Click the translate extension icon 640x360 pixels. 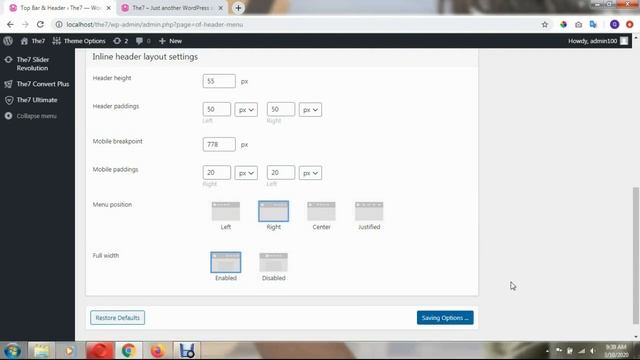pyautogui.click(x=593, y=24)
